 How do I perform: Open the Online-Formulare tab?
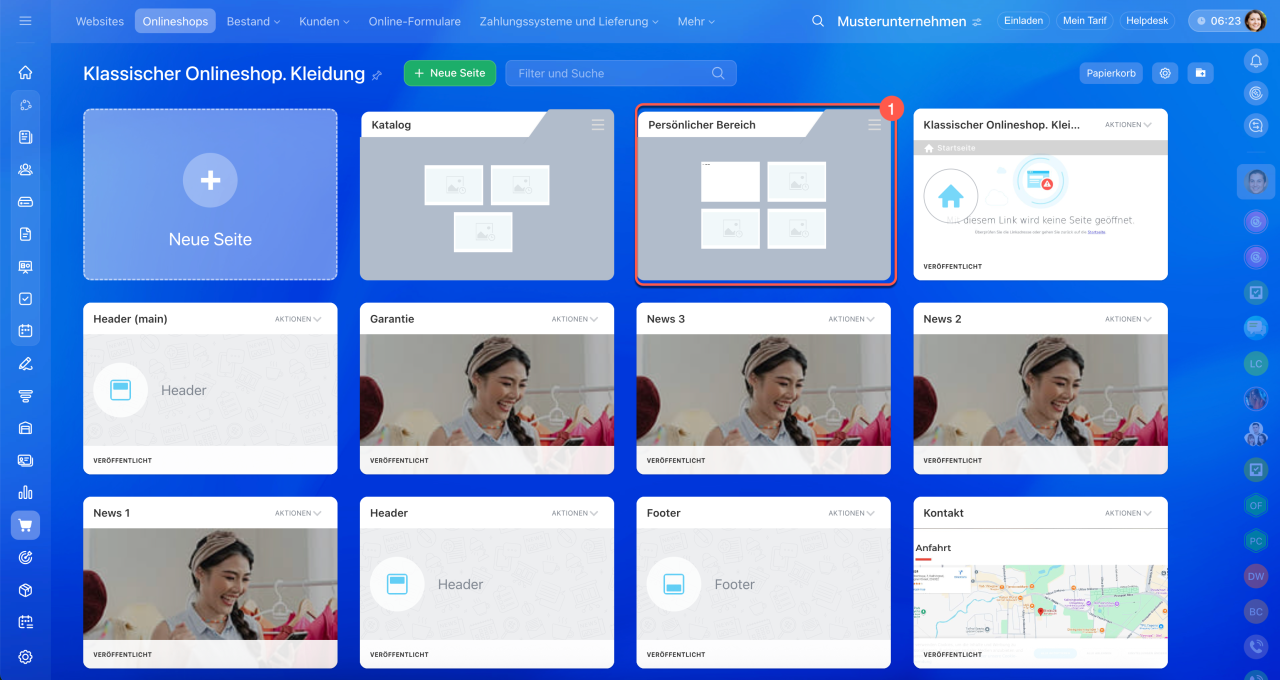[414, 21]
